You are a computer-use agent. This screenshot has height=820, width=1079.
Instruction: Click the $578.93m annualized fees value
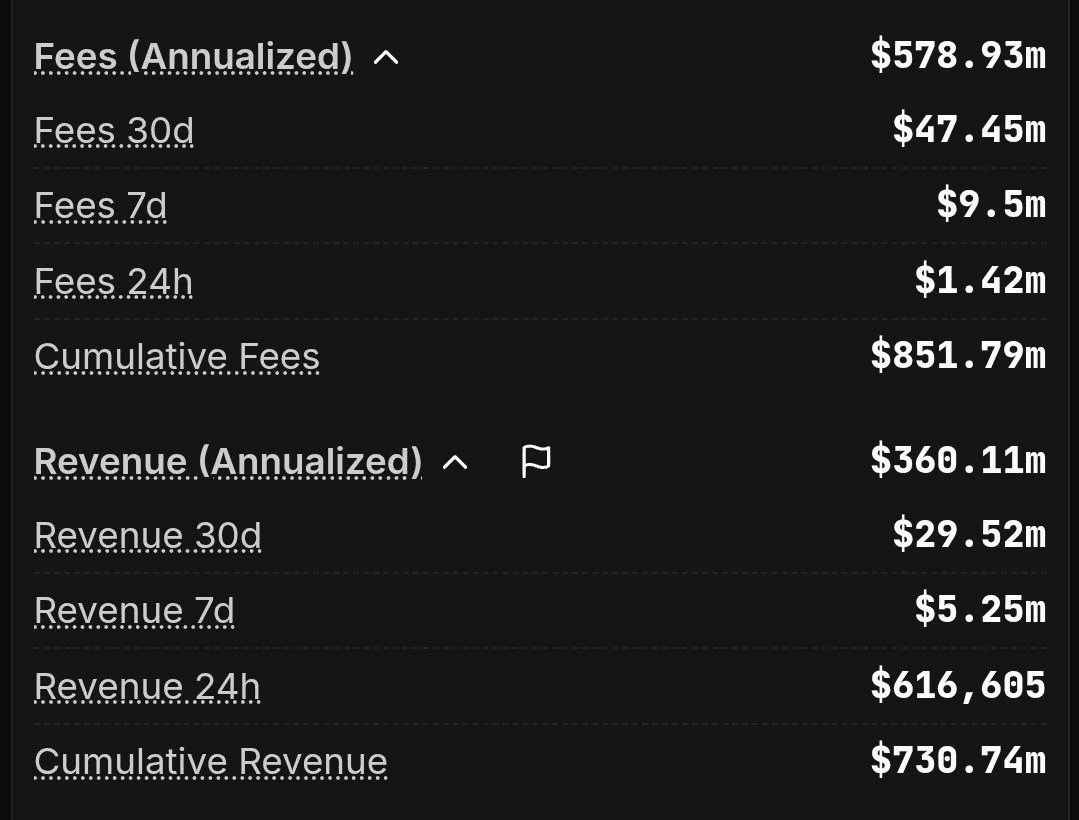[958, 56]
